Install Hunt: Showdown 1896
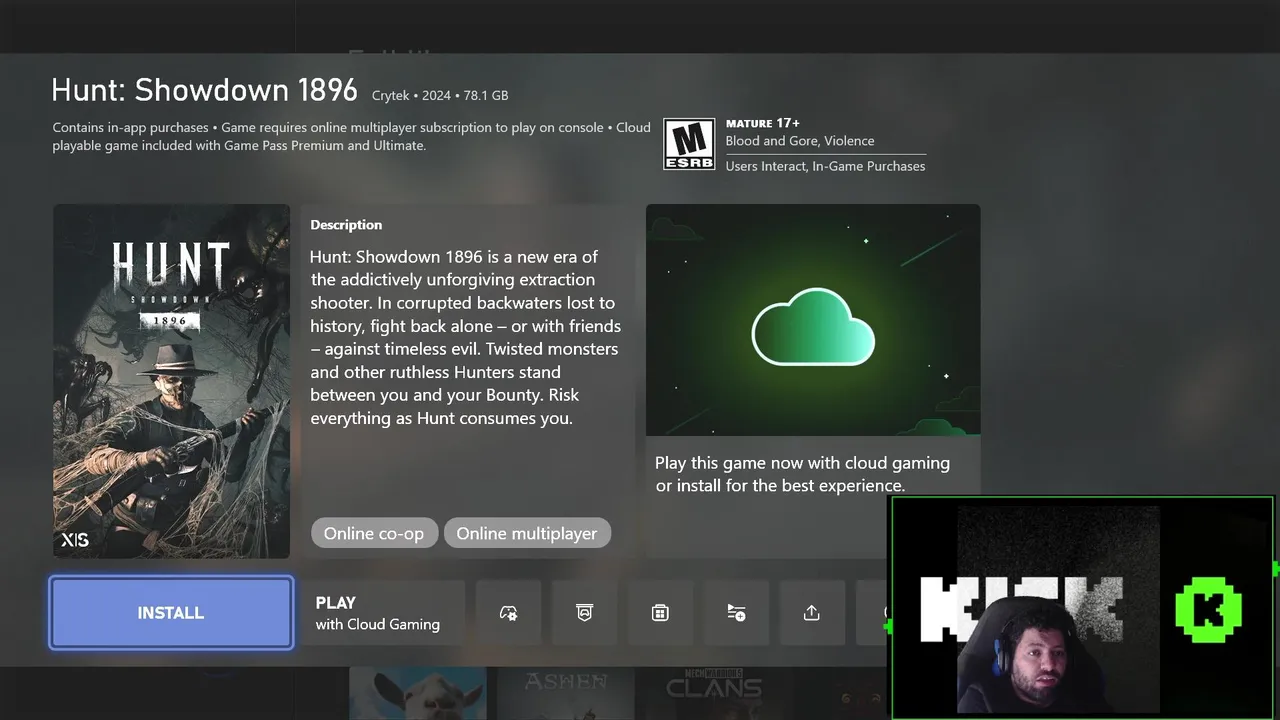 click(171, 613)
